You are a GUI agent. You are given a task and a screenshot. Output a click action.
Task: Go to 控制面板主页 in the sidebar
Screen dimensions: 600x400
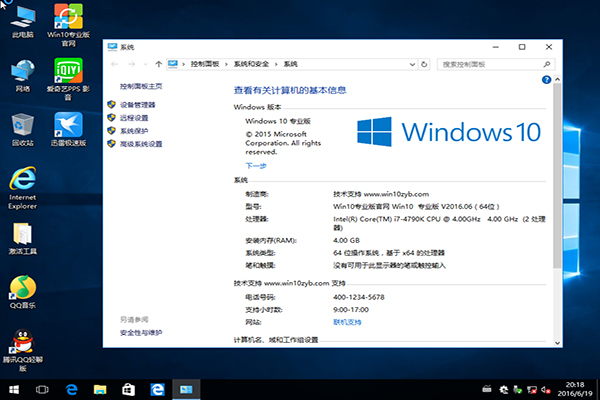140,87
